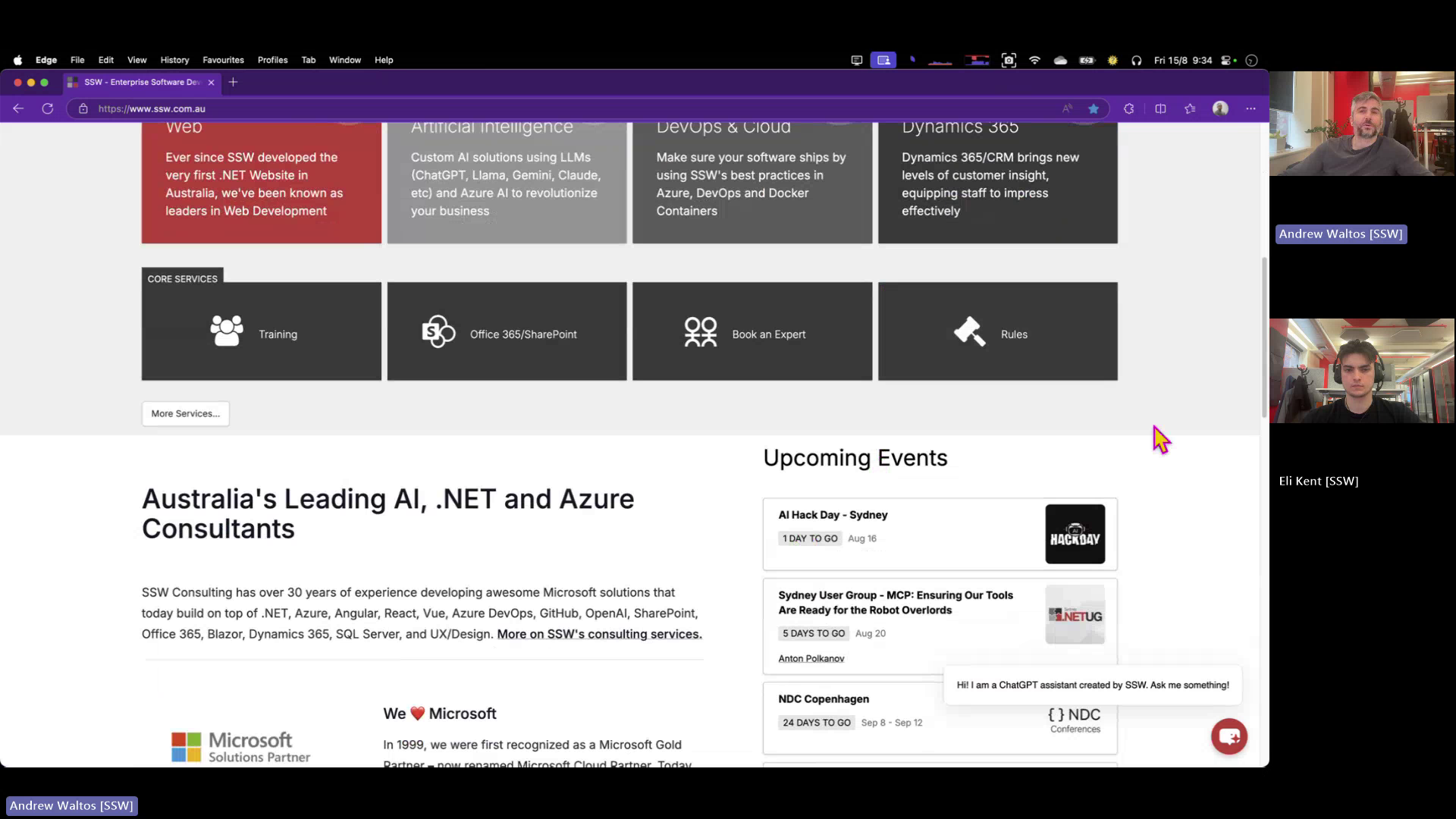Open the Favourites menu
1456x819 pixels.
(223, 60)
